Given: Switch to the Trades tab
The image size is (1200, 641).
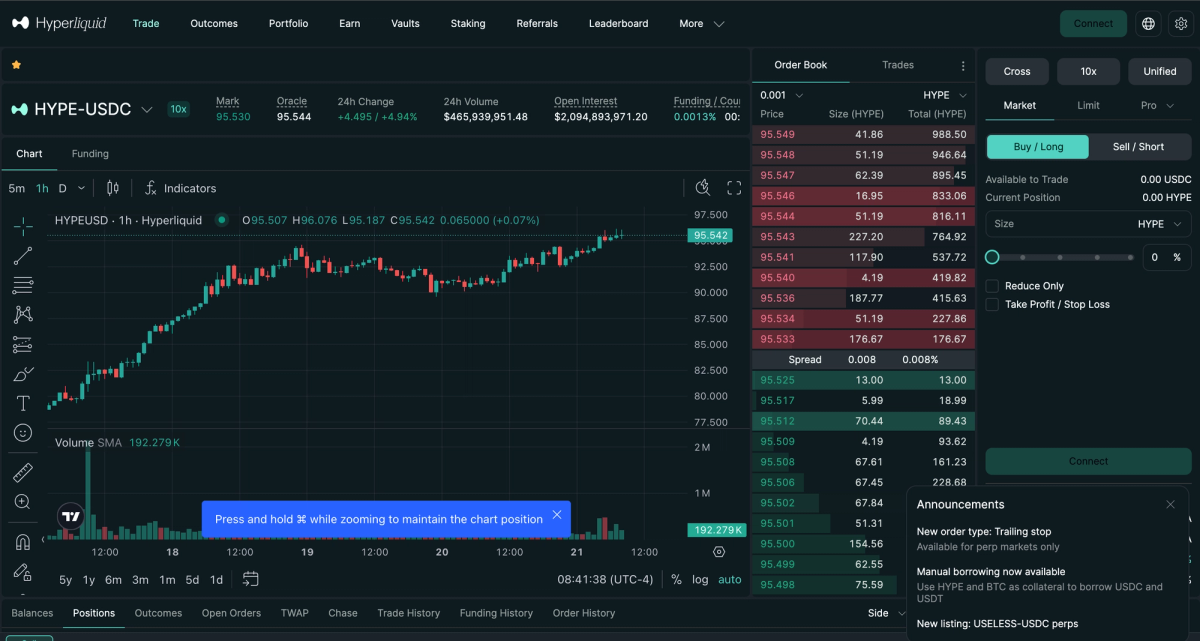Looking at the screenshot, I should [x=898, y=65].
